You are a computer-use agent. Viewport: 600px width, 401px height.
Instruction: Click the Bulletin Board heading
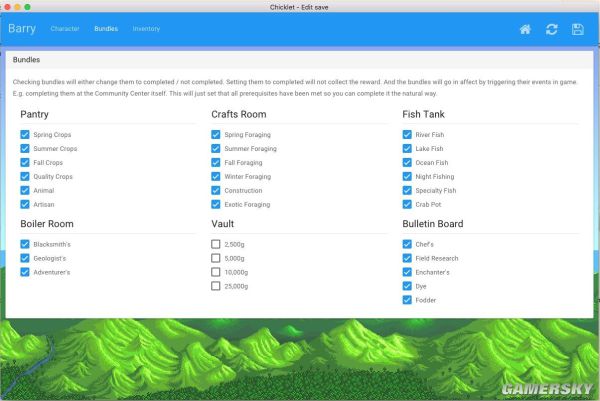433,224
